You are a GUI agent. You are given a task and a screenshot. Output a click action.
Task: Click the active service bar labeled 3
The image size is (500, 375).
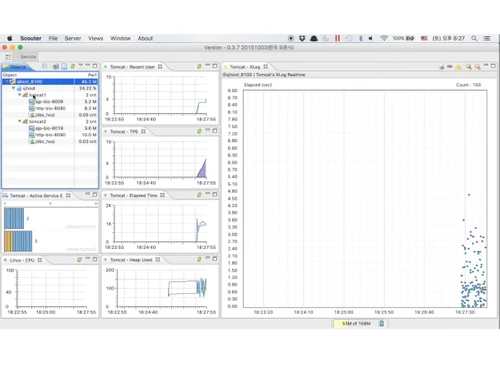click(18, 241)
